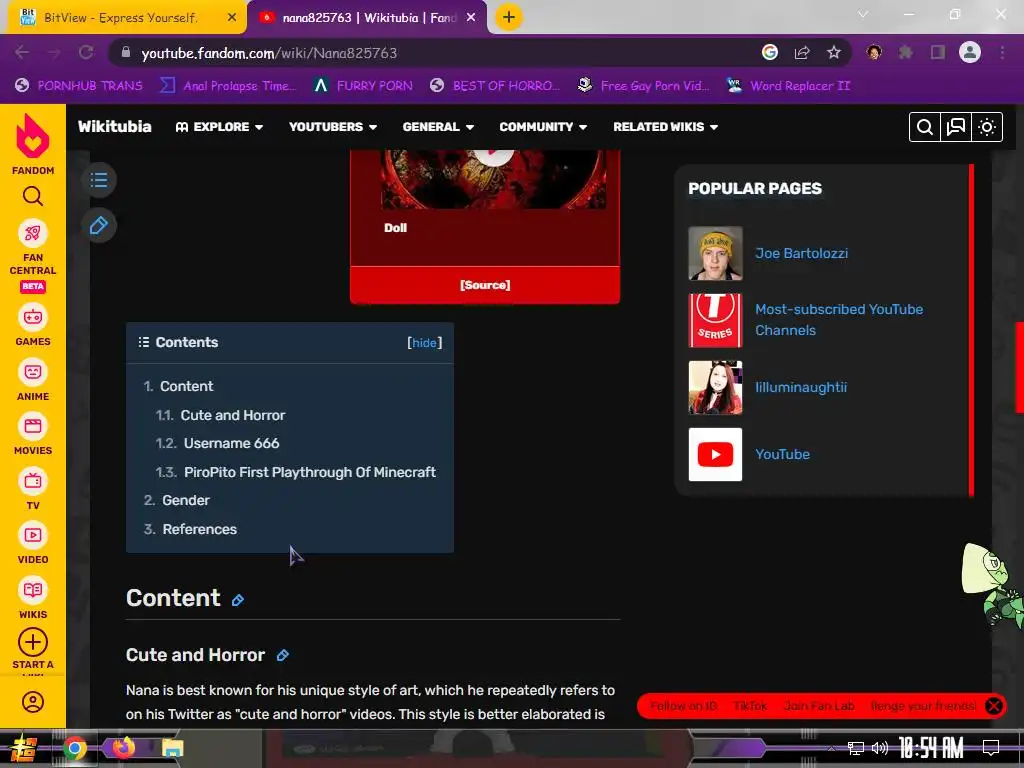Edit the Cute and Horror section icon
The height and width of the screenshot is (768, 1024).
tap(283, 655)
